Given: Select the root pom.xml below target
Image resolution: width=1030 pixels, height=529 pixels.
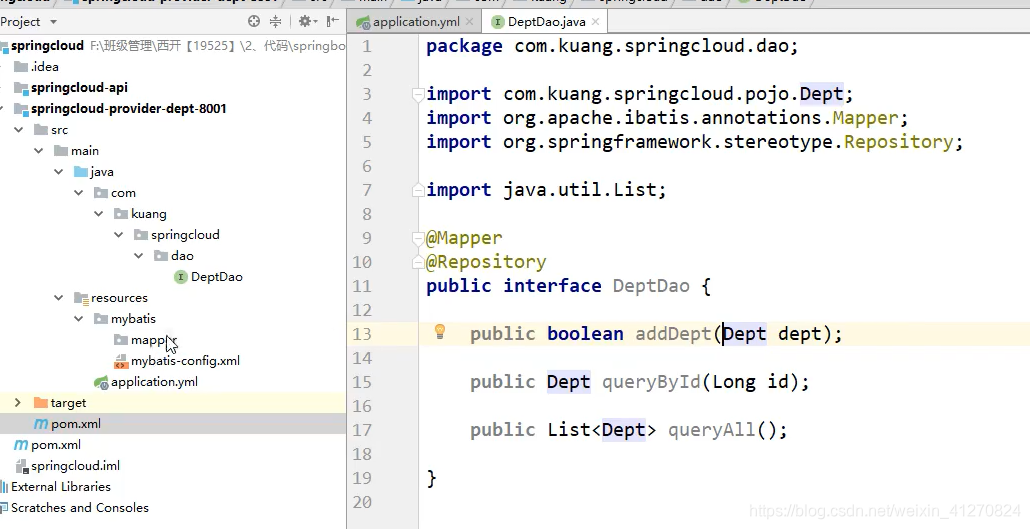Looking at the screenshot, I should 56,445.
